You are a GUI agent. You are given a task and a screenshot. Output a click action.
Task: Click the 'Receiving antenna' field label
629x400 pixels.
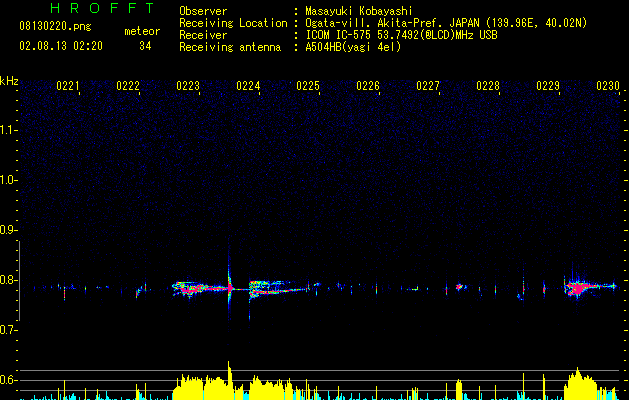pyautogui.click(x=230, y=47)
